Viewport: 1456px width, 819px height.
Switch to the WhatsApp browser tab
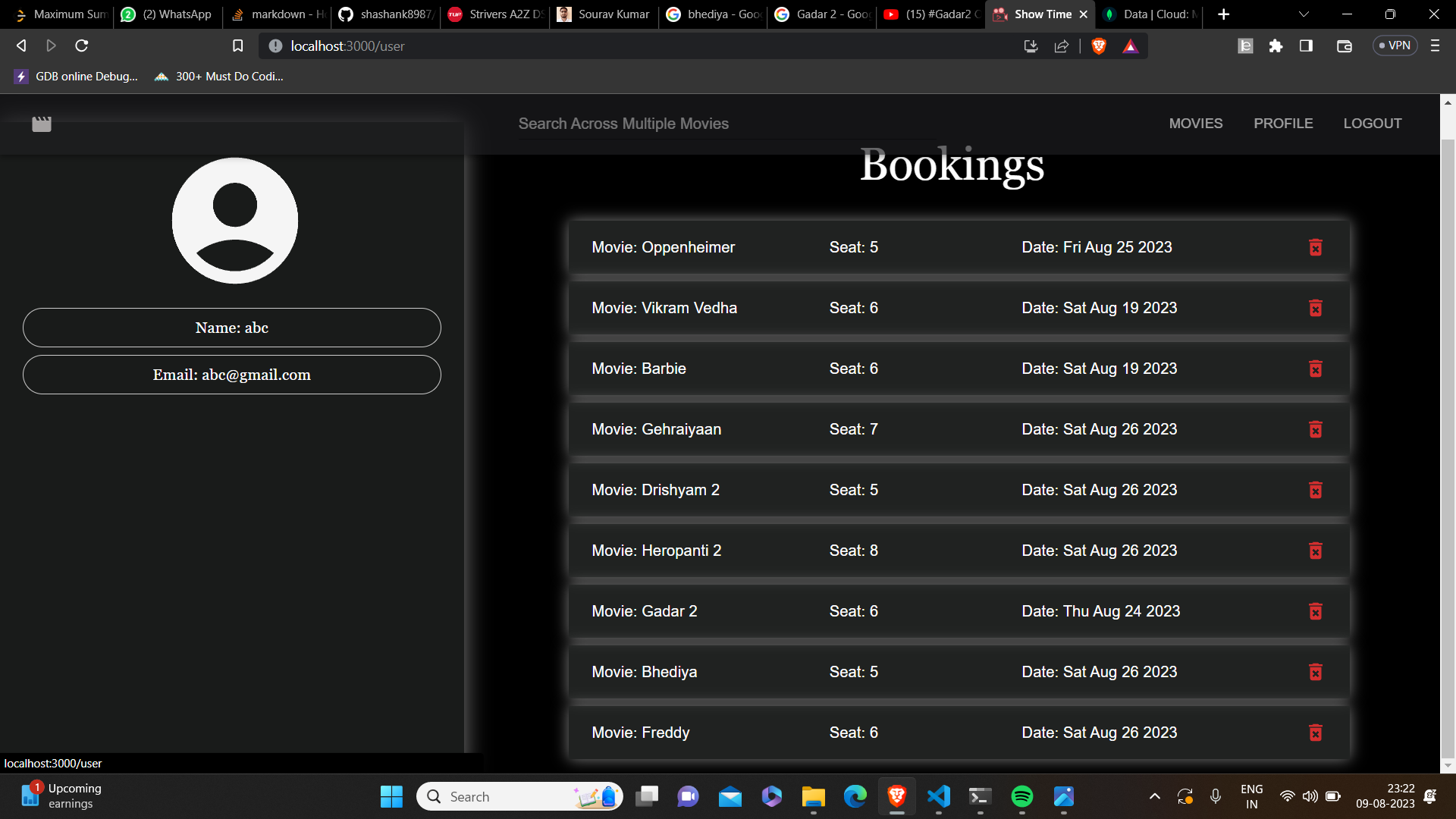pyautogui.click(x=168, y=14)
